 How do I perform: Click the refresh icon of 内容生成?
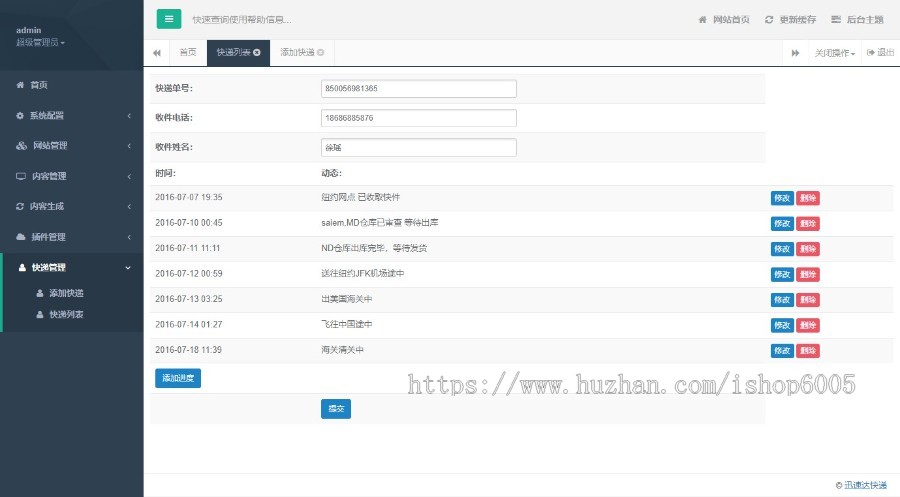coord(20,207)
